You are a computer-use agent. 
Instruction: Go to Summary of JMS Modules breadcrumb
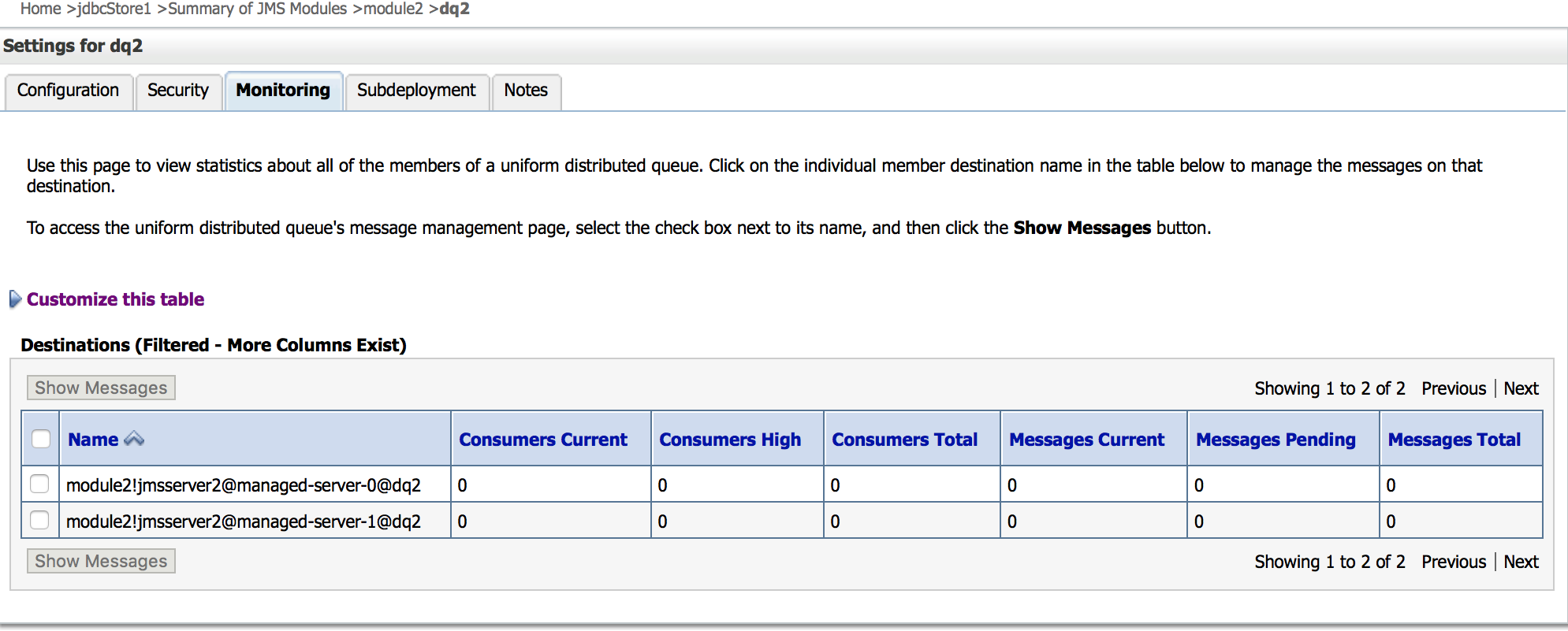[x=257, y=9]
